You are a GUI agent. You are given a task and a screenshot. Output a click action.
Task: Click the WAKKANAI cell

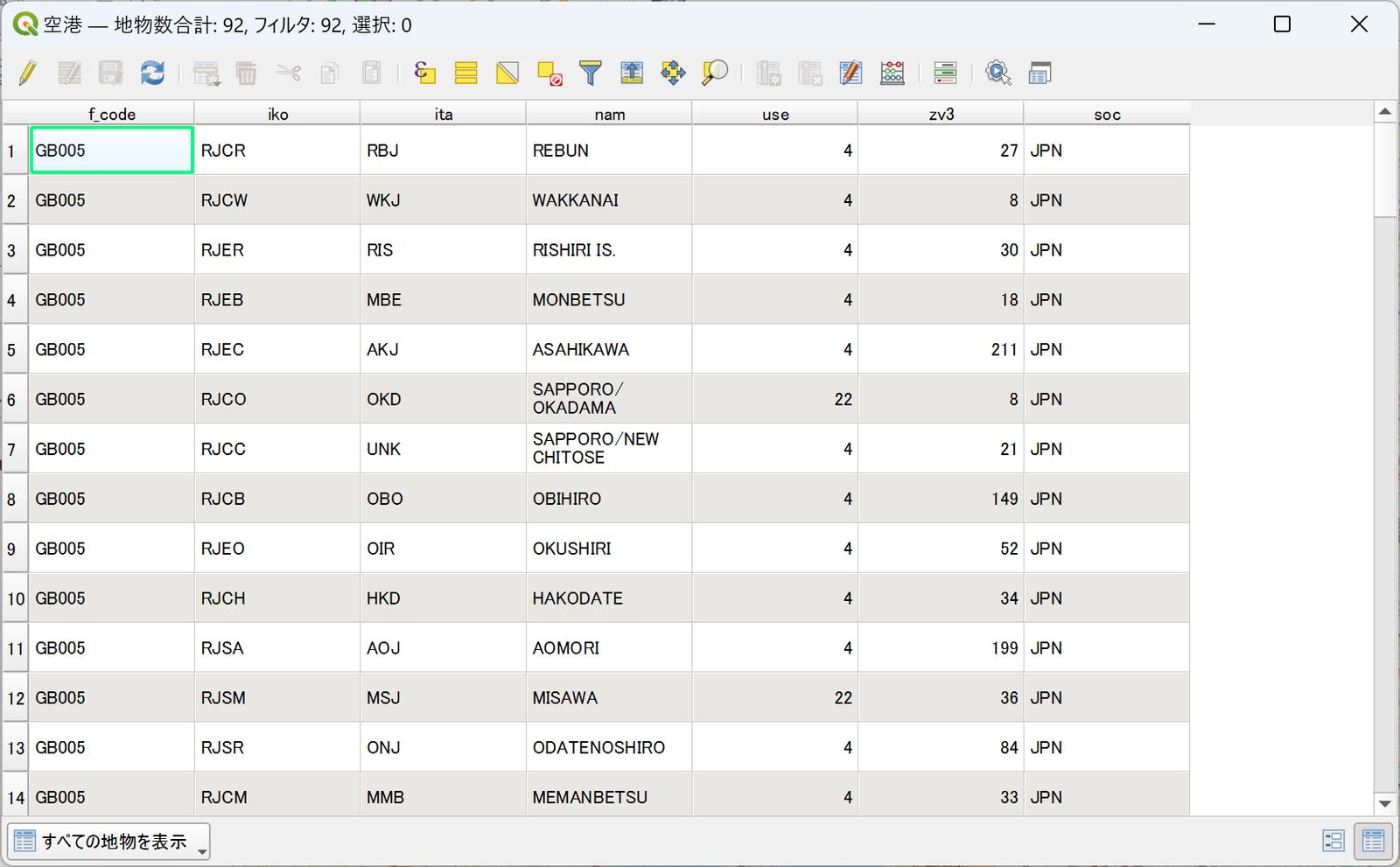pyautogui.click(x=609, y=200)
